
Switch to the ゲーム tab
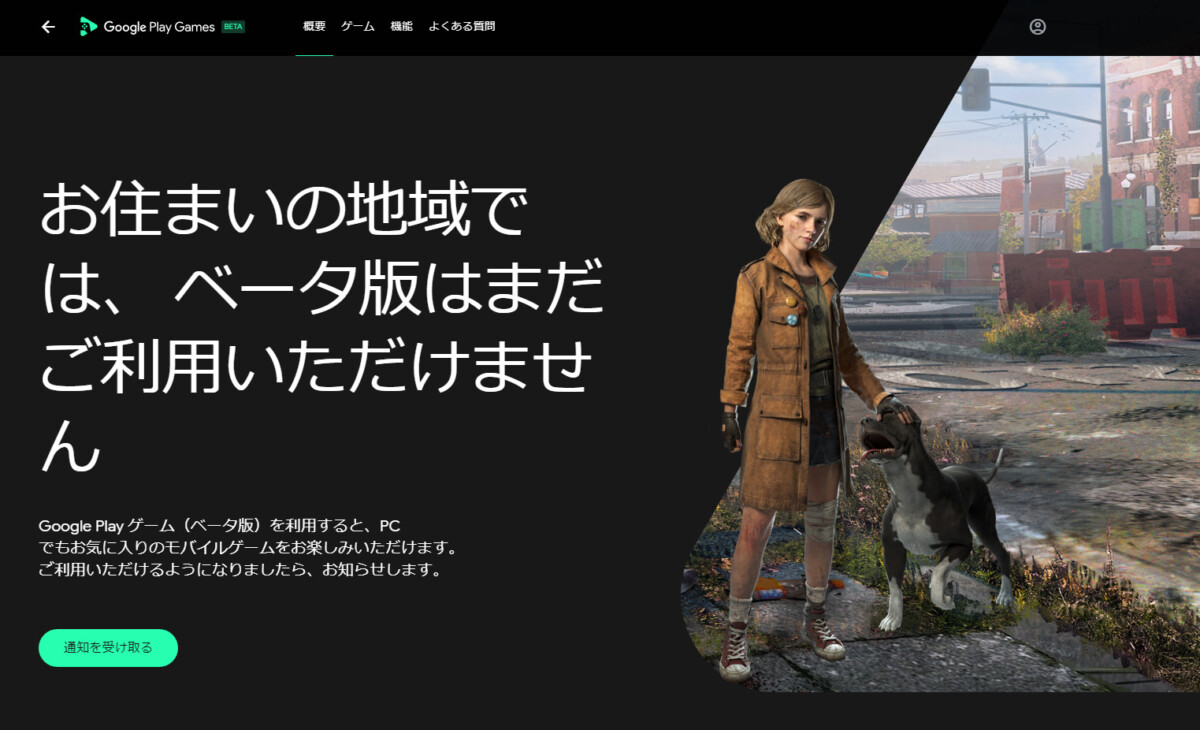tap(358, 27)
